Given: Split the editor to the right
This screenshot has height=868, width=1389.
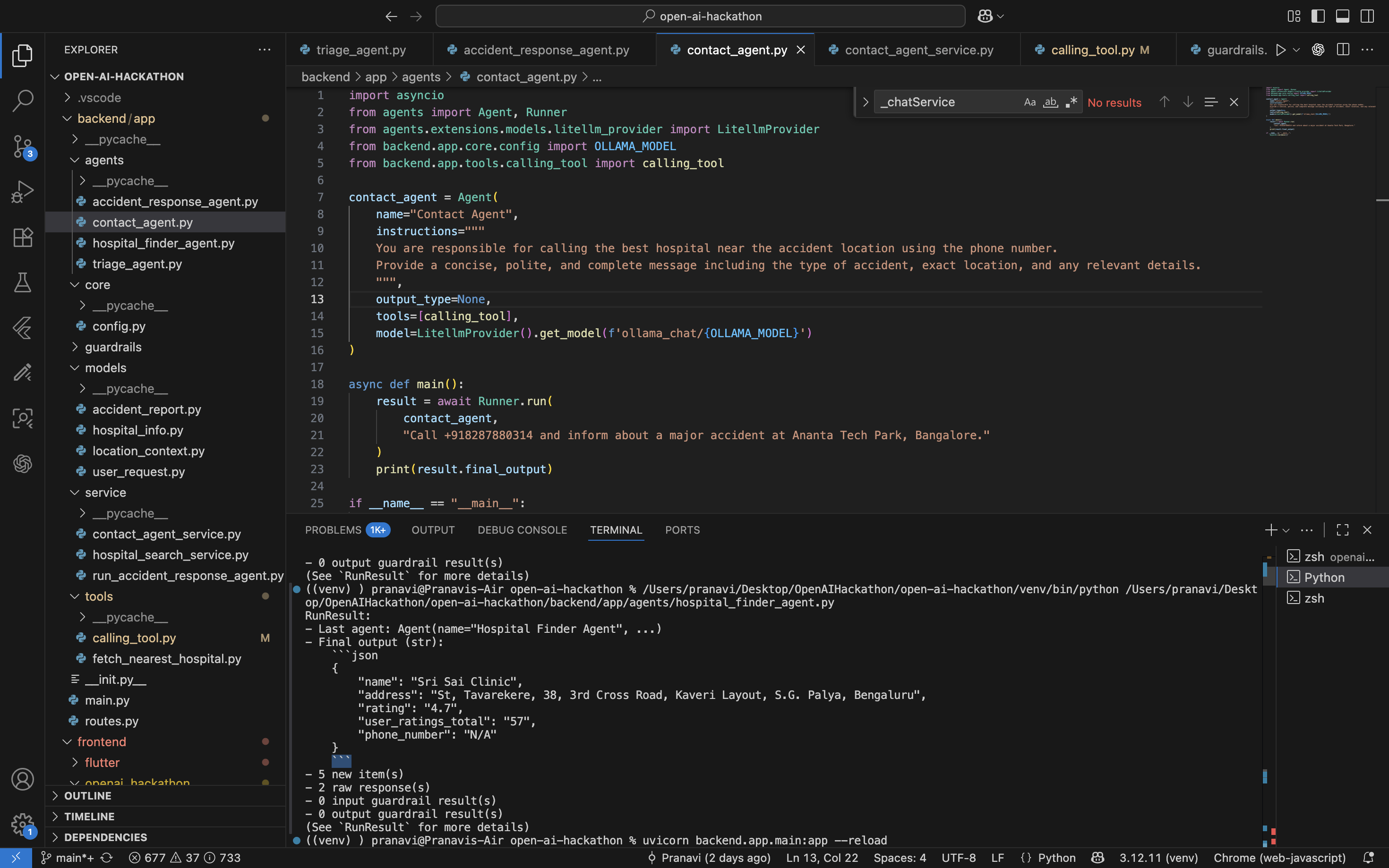Looking at the screenshot, I should click(1343, 50).
